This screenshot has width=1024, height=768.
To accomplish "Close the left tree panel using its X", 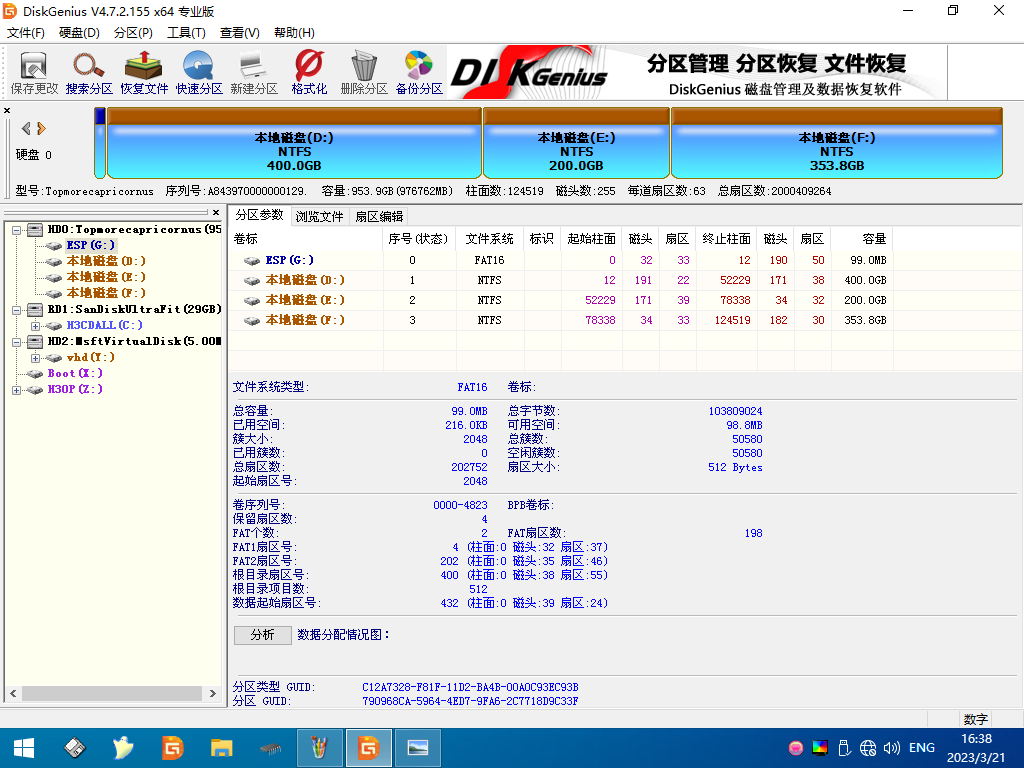I will 216,212.
